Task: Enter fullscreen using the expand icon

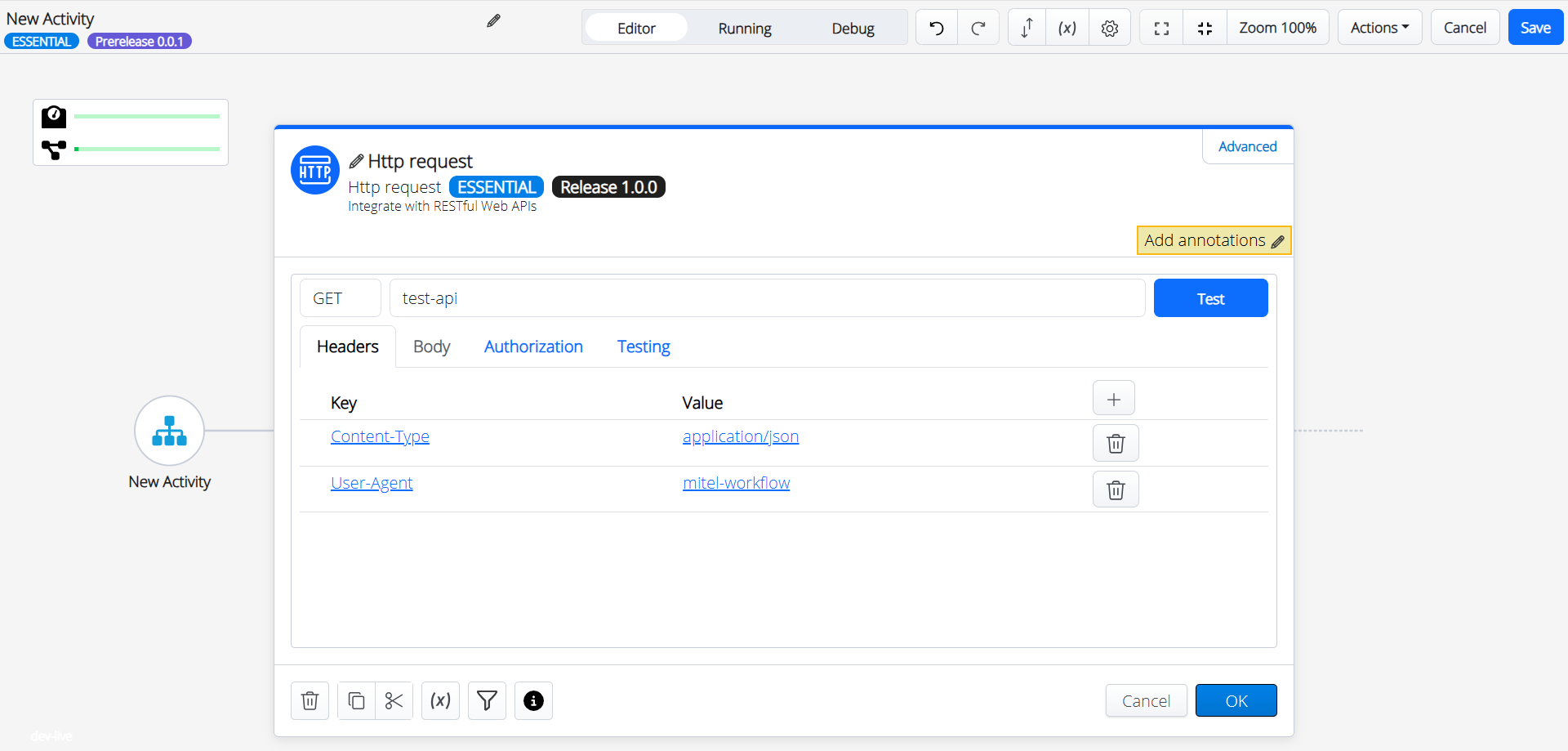Action: pos(1160,27)
